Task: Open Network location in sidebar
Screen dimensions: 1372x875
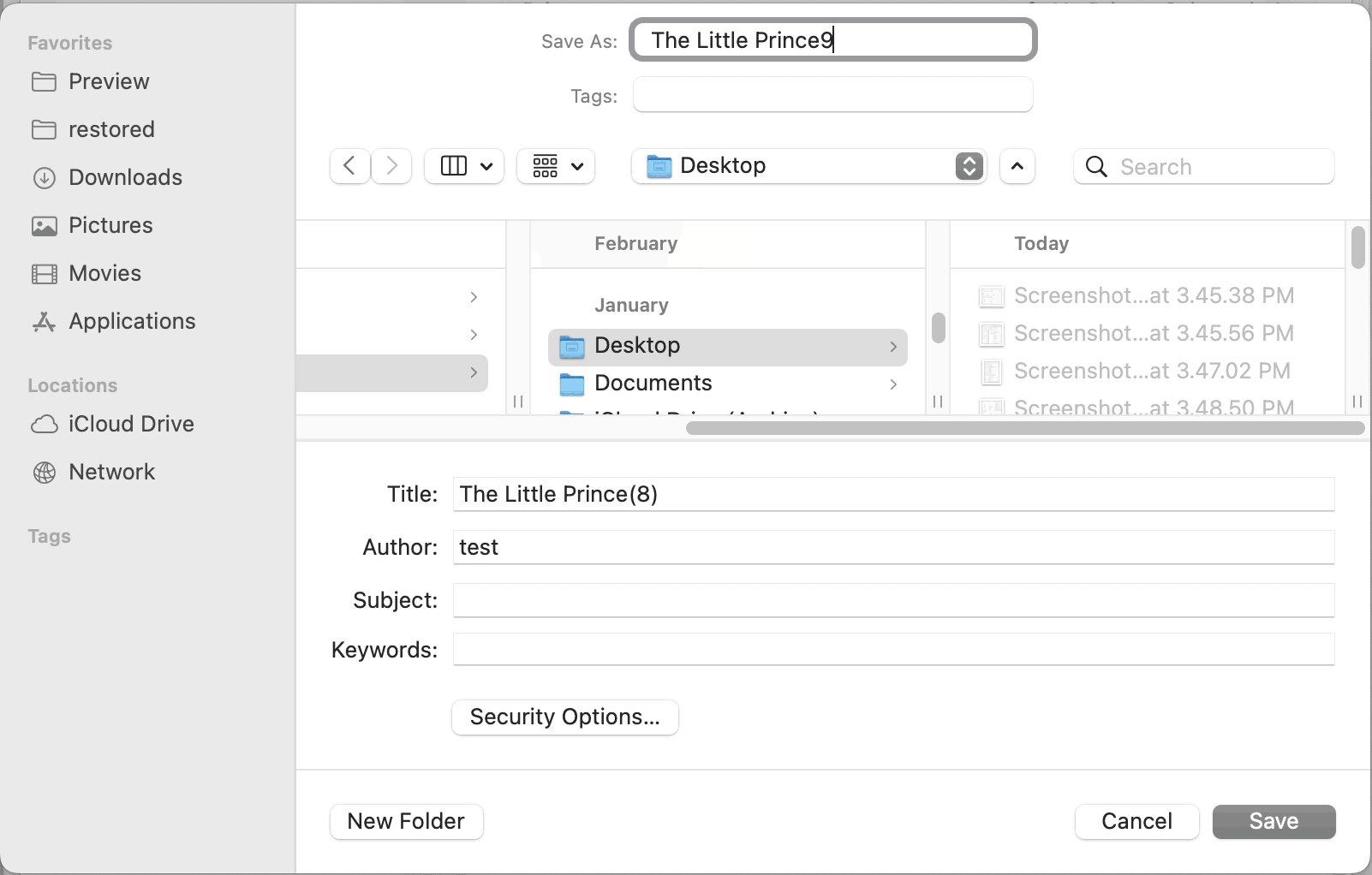Action: coord(92,472)
